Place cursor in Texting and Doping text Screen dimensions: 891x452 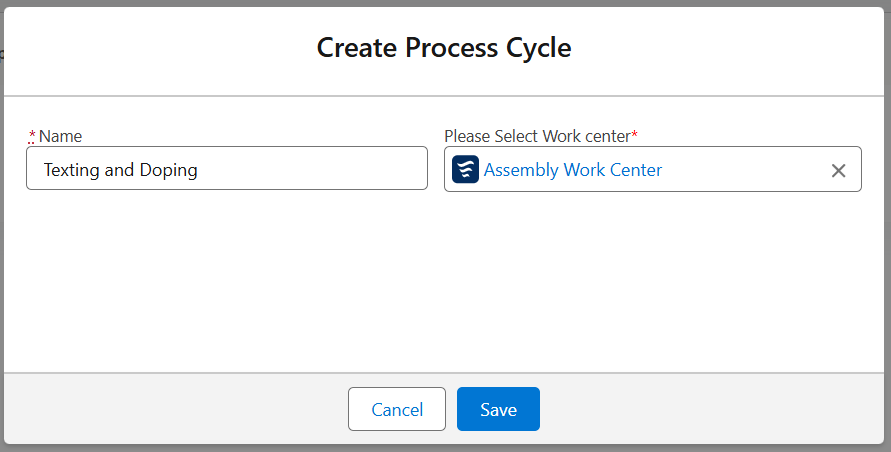pos(120,170)
